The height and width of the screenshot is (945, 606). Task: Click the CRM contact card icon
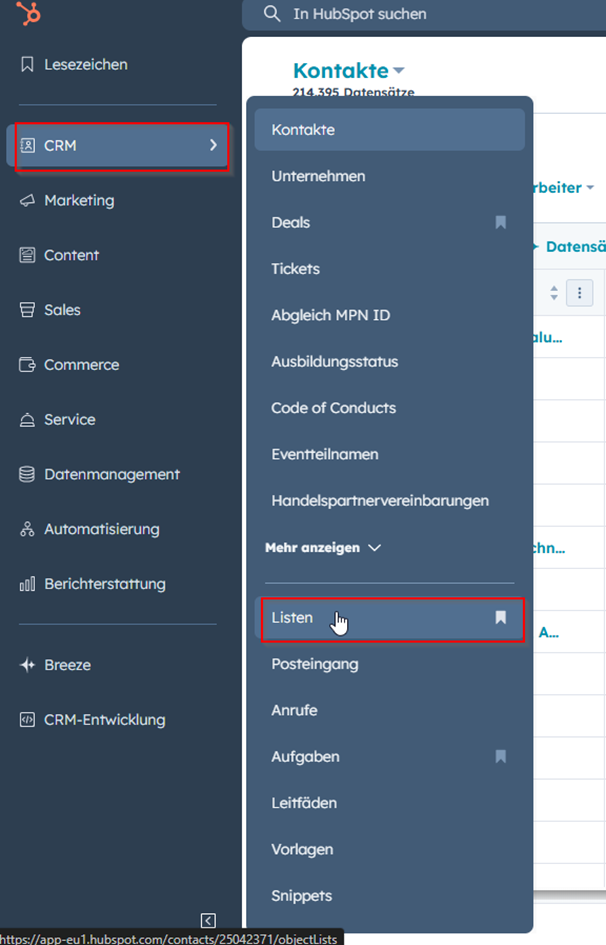(27, 145)
